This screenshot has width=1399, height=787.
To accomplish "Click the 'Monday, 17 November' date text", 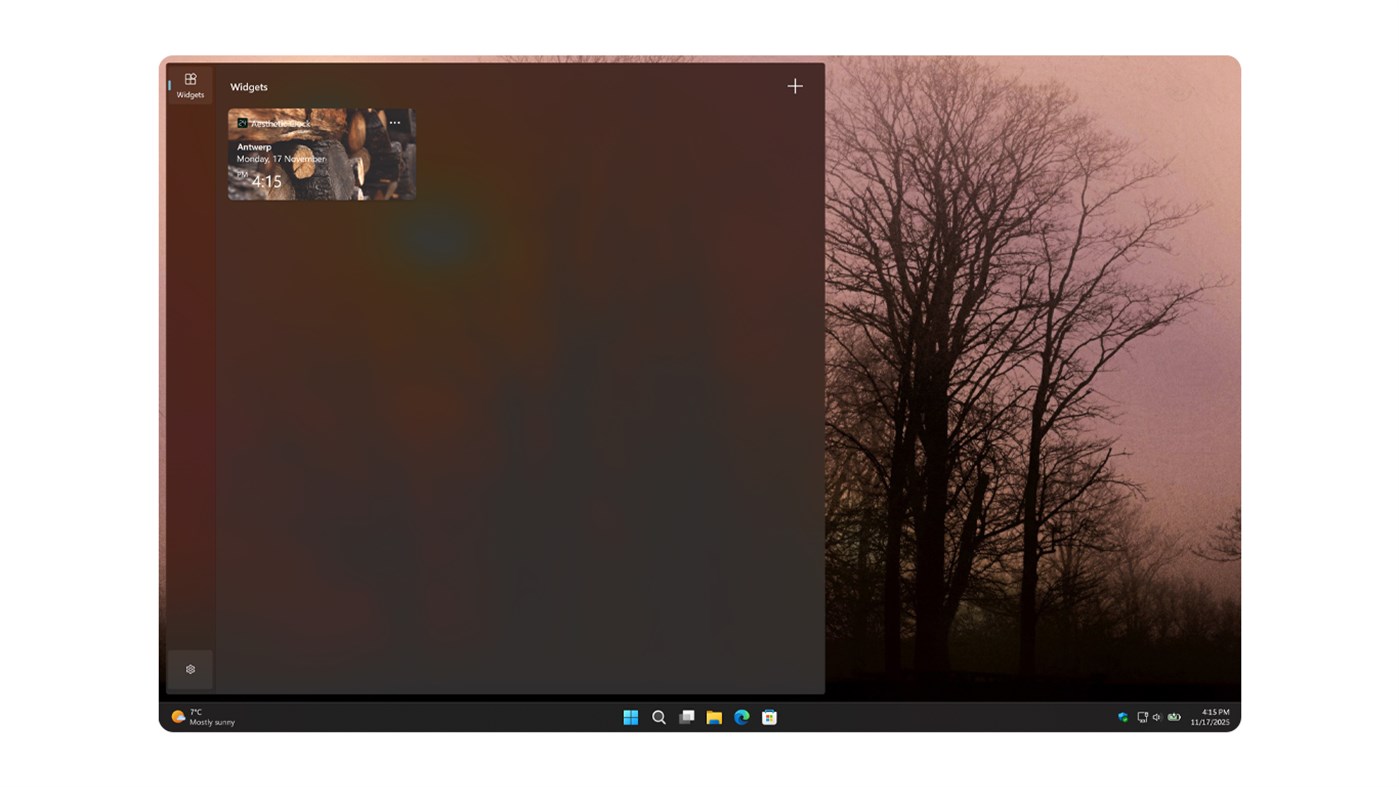I will click(281, 159).
